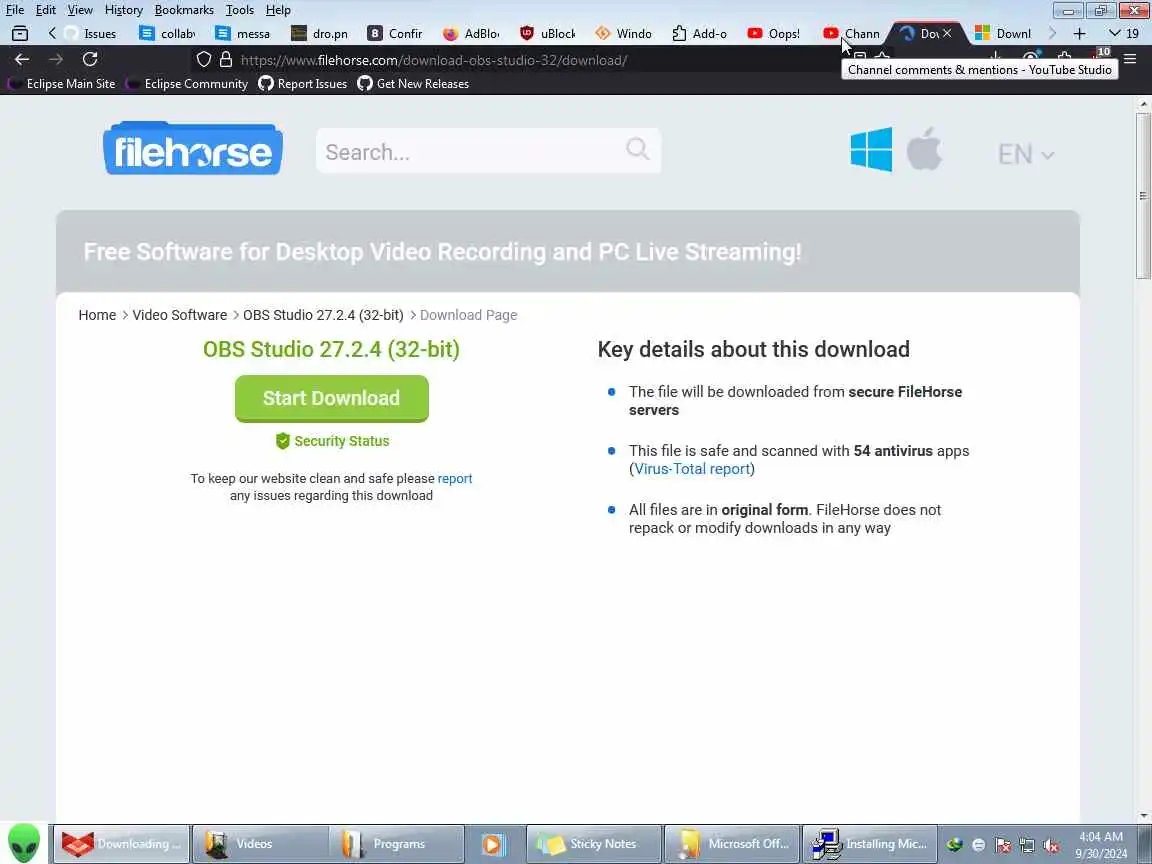
Task: Open Video Software breadcrumb
Action: pyautogui.click(x=179, y=315)
